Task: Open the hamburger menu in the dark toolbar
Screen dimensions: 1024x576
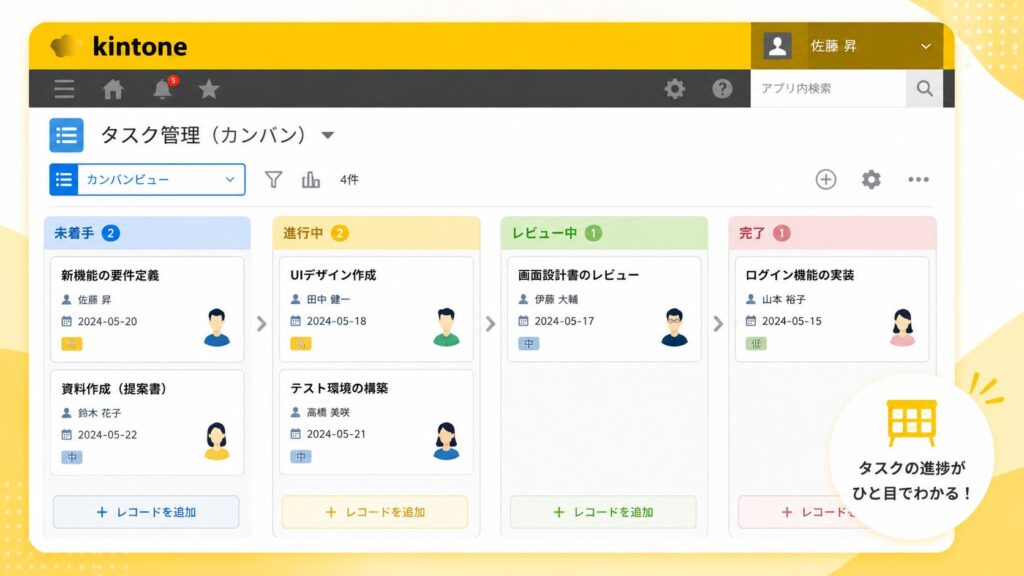Action: (x=64, y=89)
